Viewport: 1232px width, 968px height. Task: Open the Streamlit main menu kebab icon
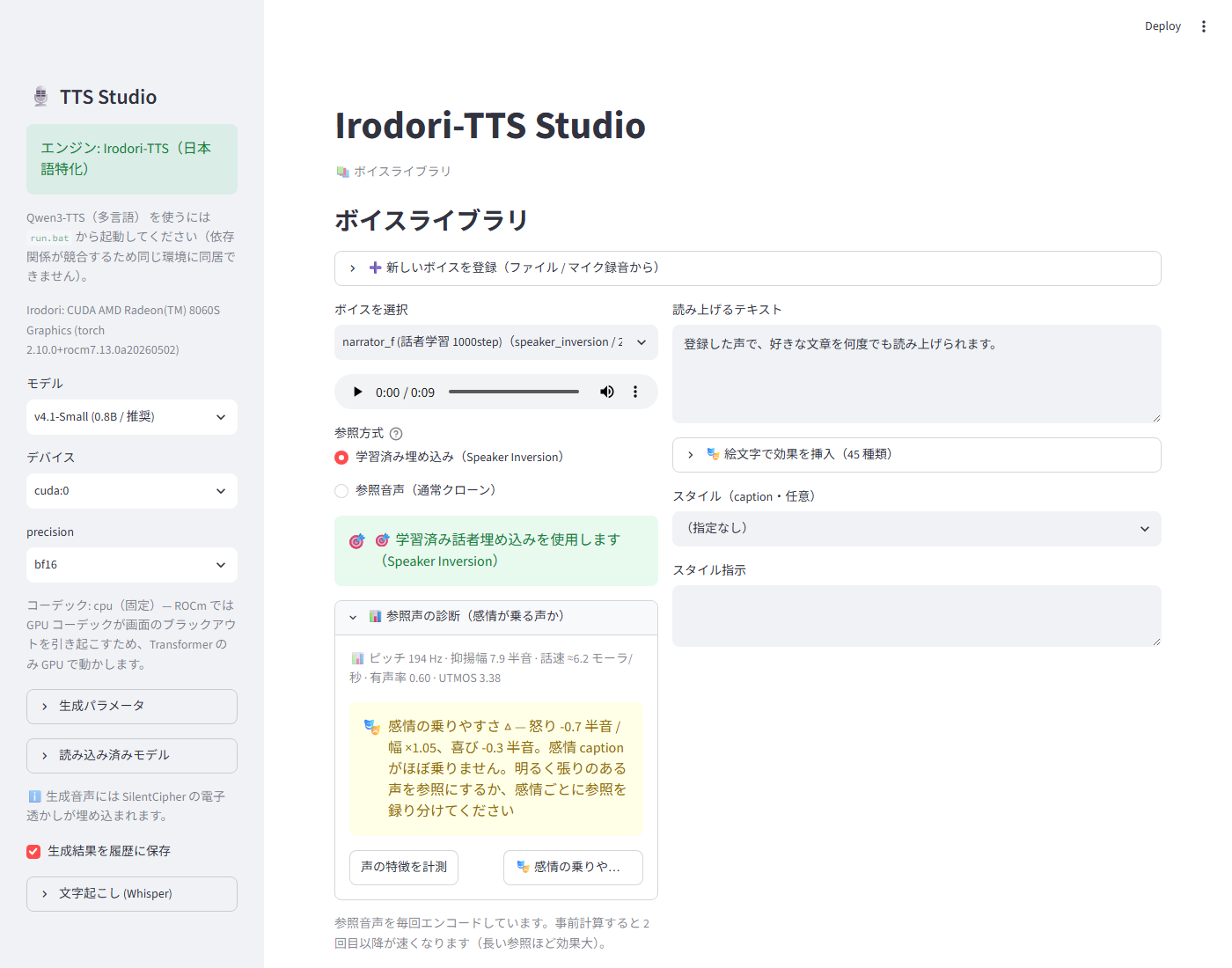[1204, 26]
